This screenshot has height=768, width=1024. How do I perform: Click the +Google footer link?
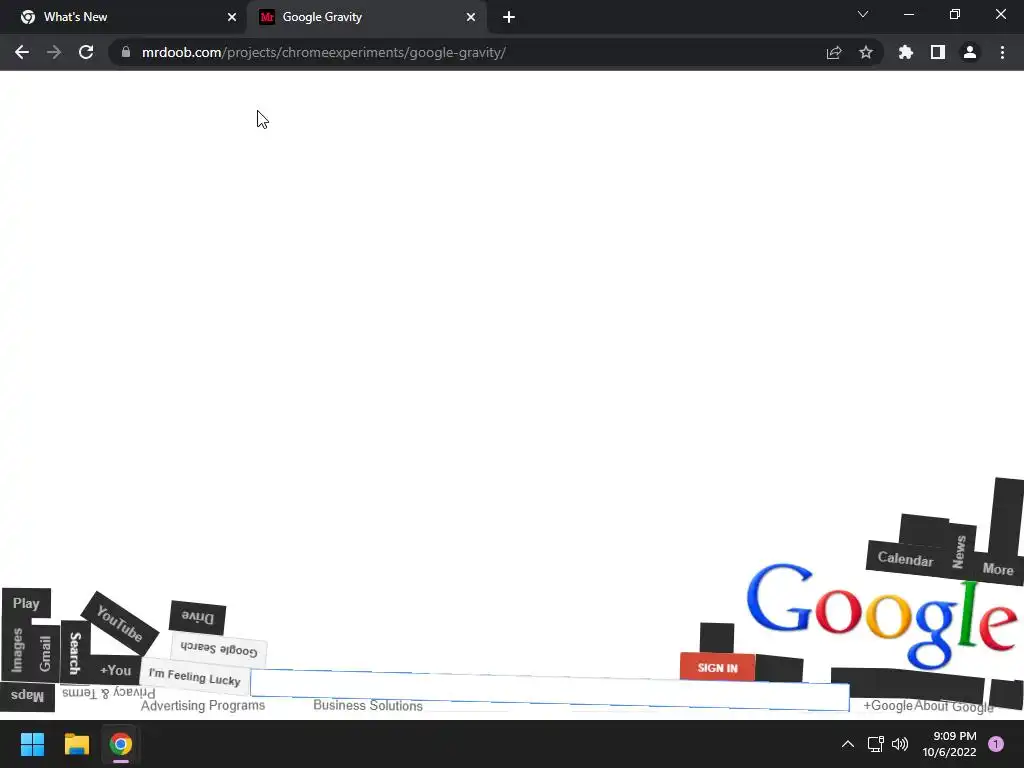tap(888, 705)
